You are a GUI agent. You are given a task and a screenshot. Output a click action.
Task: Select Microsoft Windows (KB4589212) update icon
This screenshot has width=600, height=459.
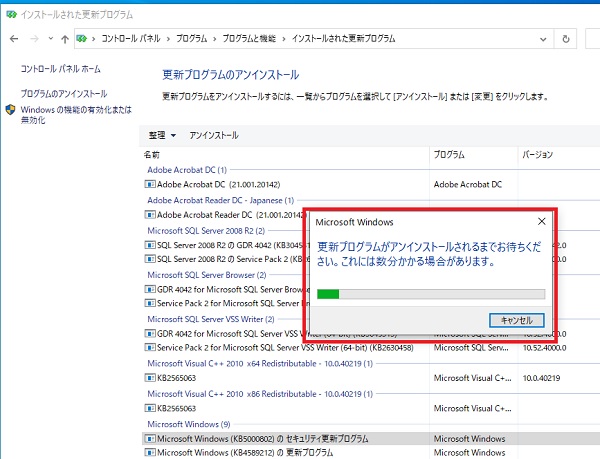point(150,452)
